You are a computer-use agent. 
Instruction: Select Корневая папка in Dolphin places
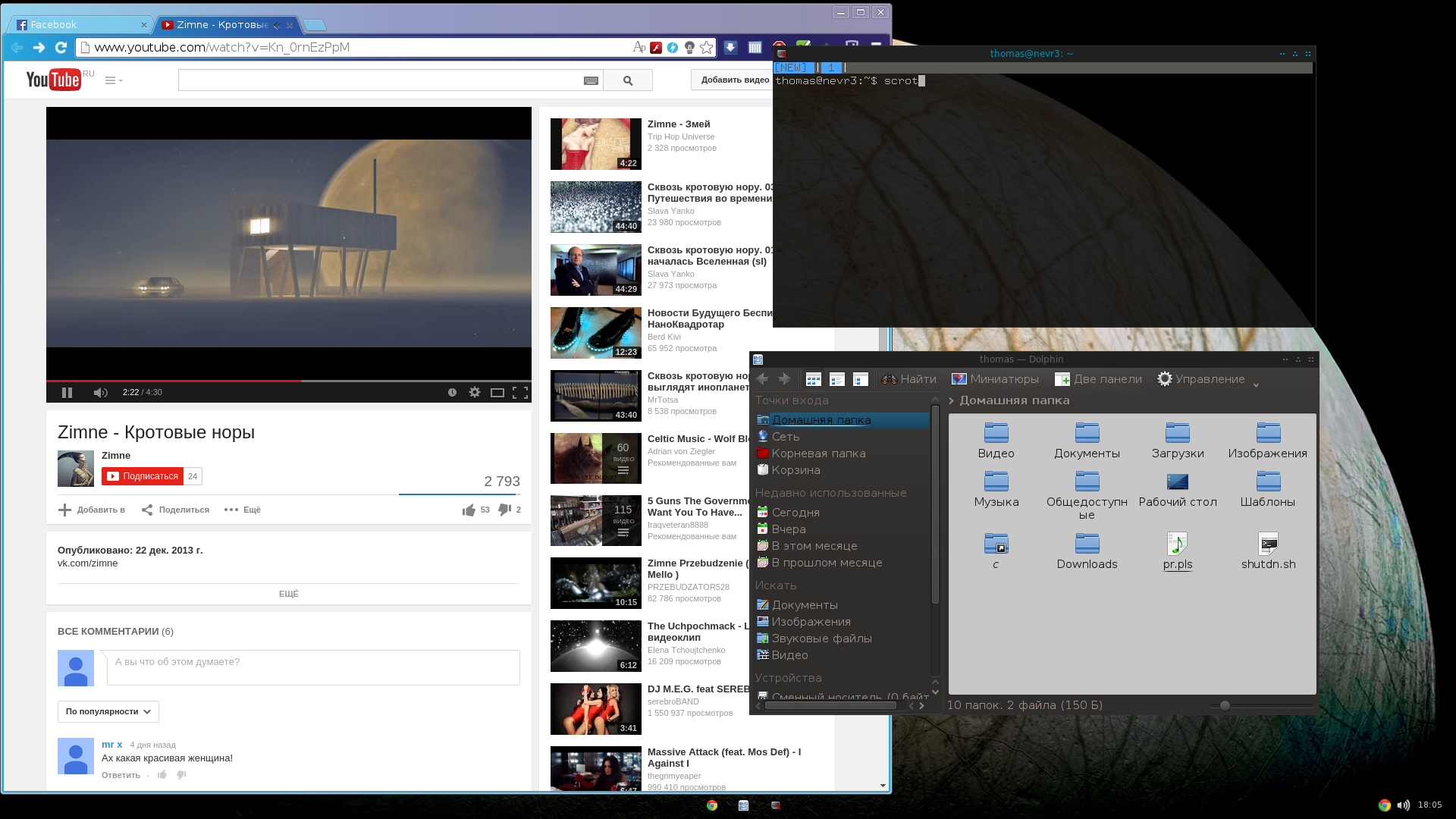[x=811, y=453]
